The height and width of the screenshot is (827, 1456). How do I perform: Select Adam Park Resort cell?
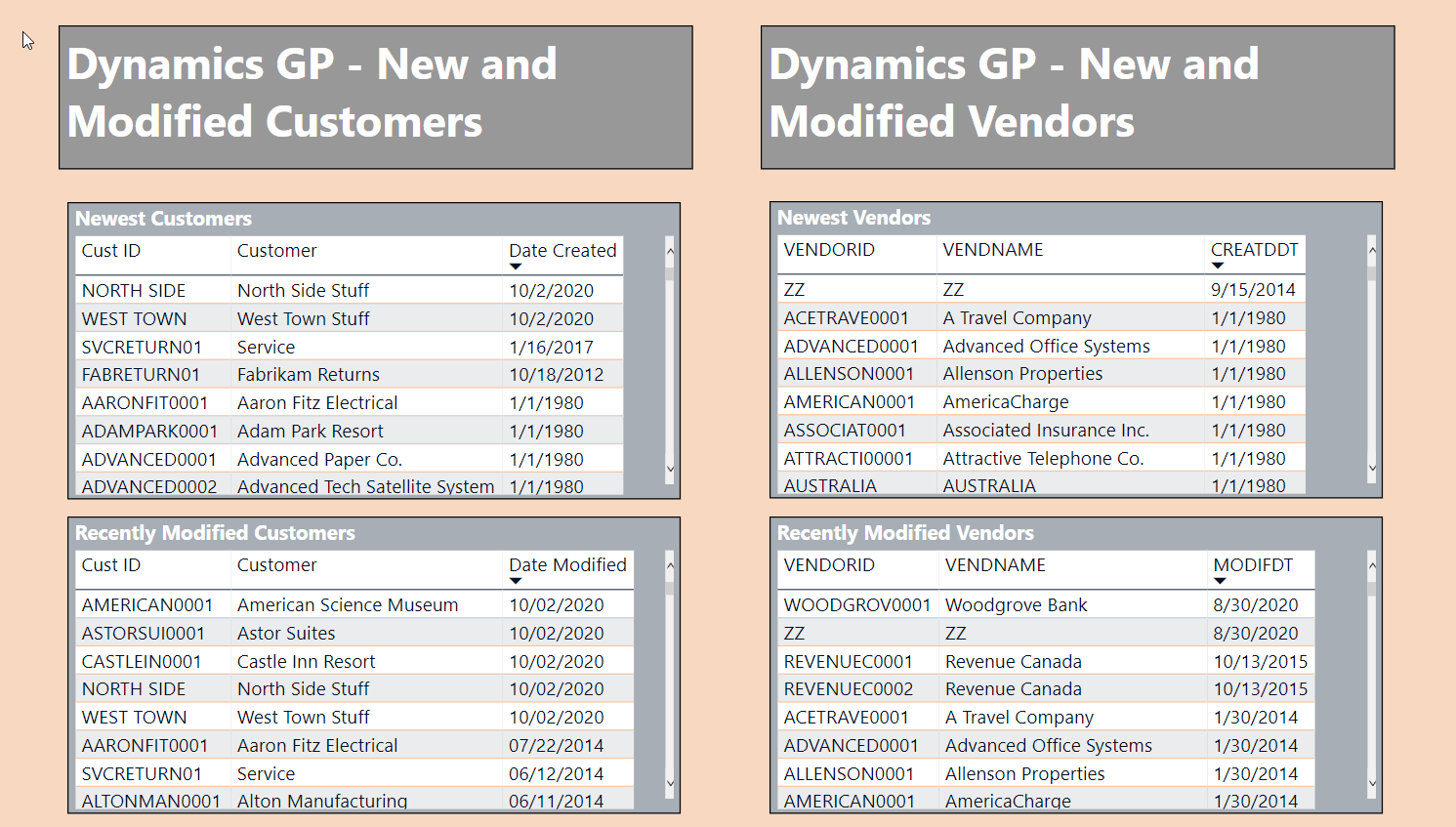point(311,432)
